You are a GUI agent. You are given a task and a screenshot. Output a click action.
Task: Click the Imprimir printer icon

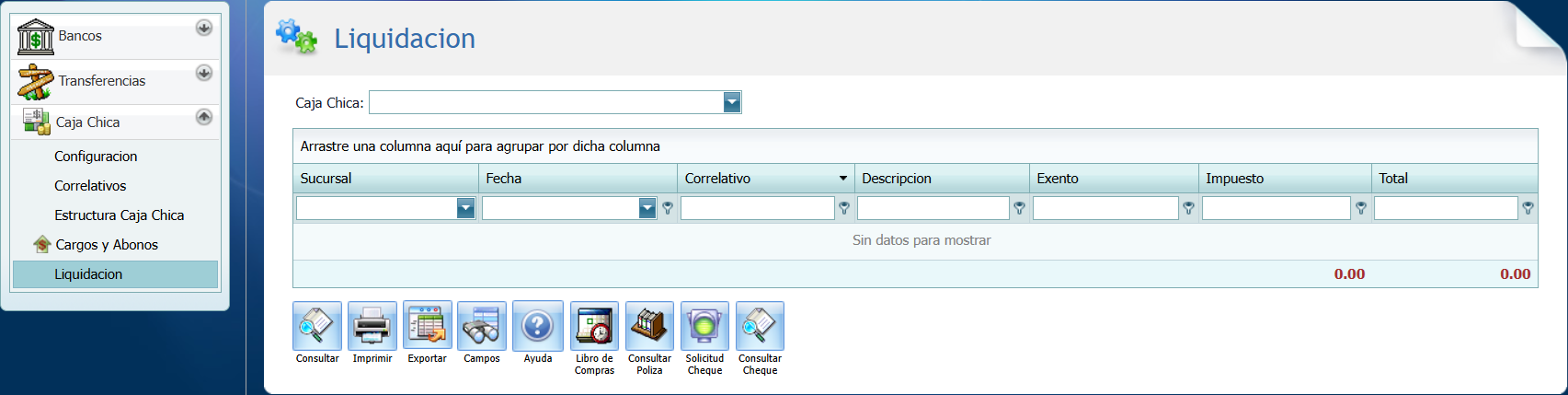point(372,326)
